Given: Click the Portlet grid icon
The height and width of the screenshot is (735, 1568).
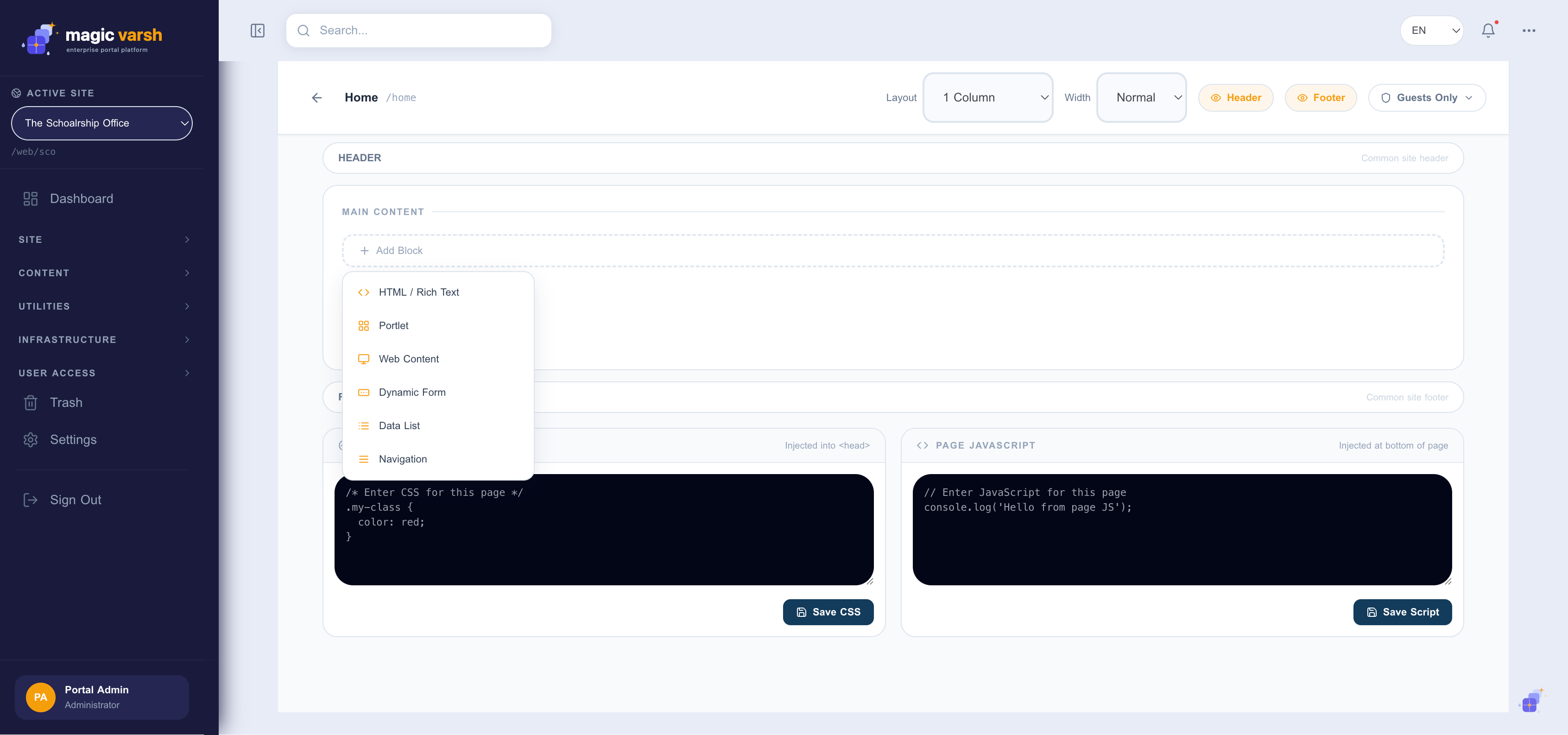Looking at the screenshot, I should coord(363,326).
